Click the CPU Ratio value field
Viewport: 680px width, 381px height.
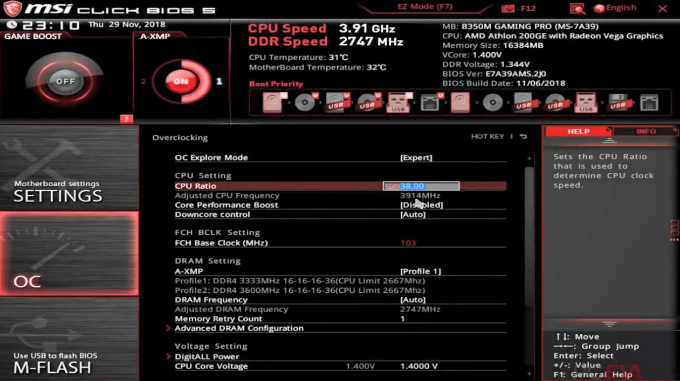[421, 186]
